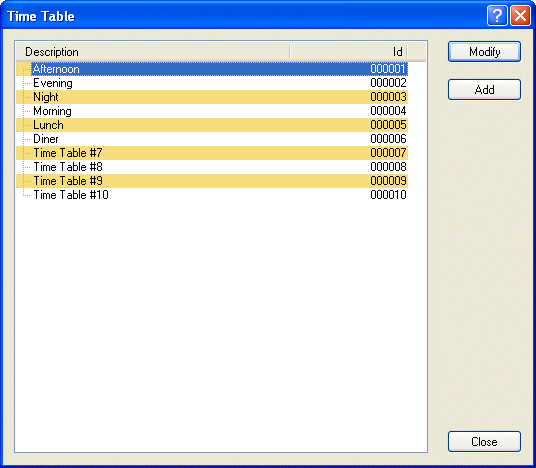Select the Evening time table entry
The width and height of the screenshot is (536, 468).
click(212, 83)
